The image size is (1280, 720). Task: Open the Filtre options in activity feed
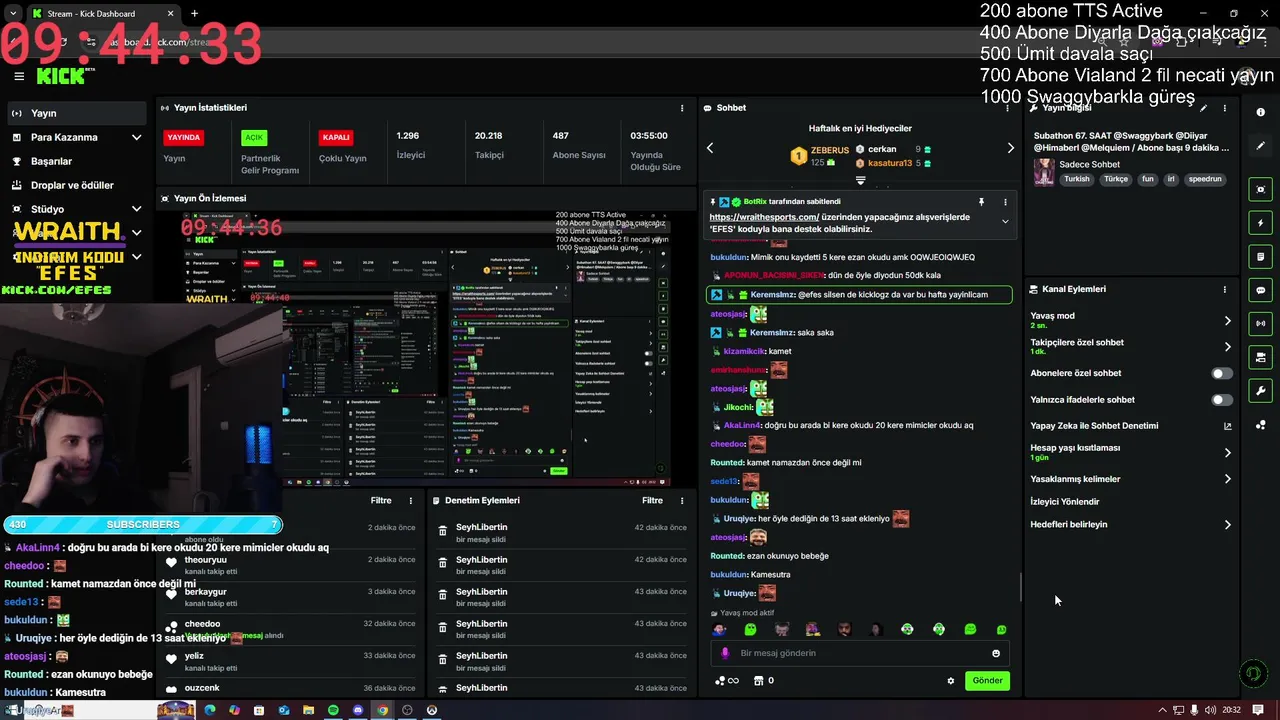(381, 501)
